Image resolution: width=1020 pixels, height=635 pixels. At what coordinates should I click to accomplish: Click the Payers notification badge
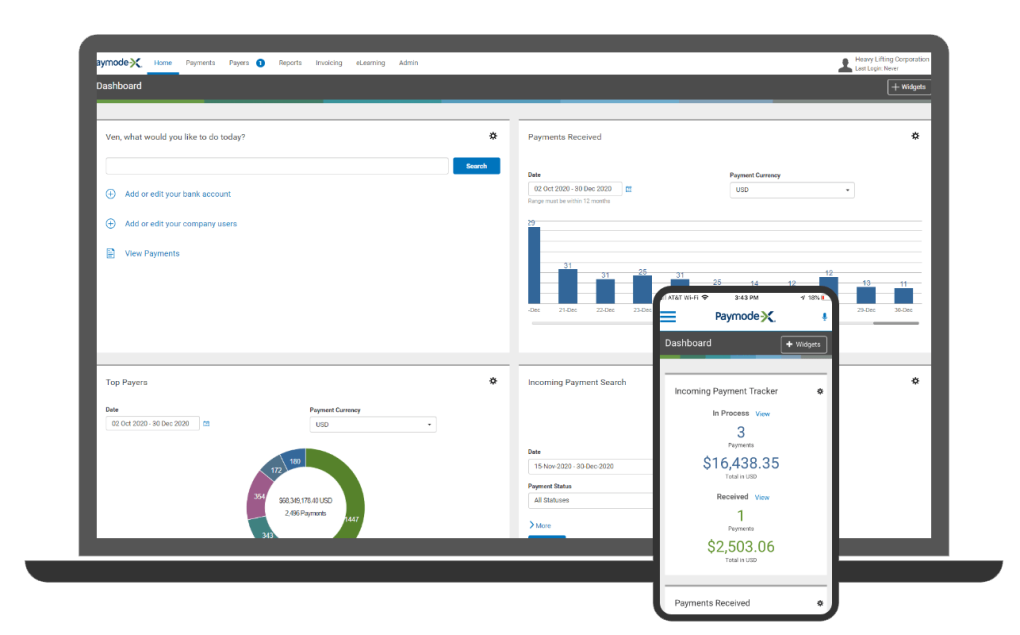pyautogui.click(x=260, y=63)
